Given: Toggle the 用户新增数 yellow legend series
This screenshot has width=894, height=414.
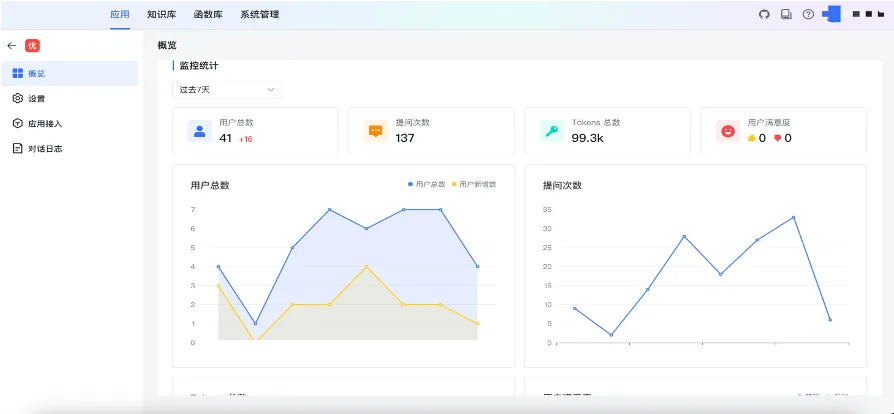Looking at the screenshot, I should [474, 184].
